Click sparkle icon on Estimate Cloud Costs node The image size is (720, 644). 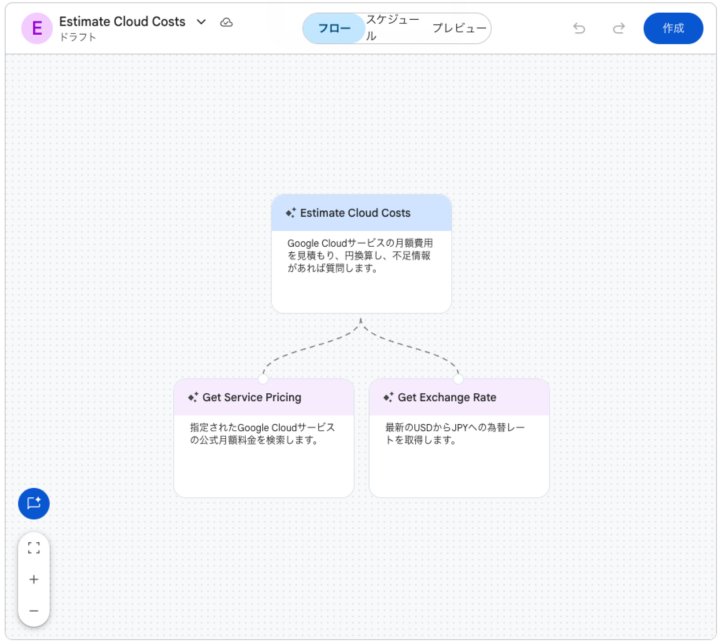tap(290, 213)
